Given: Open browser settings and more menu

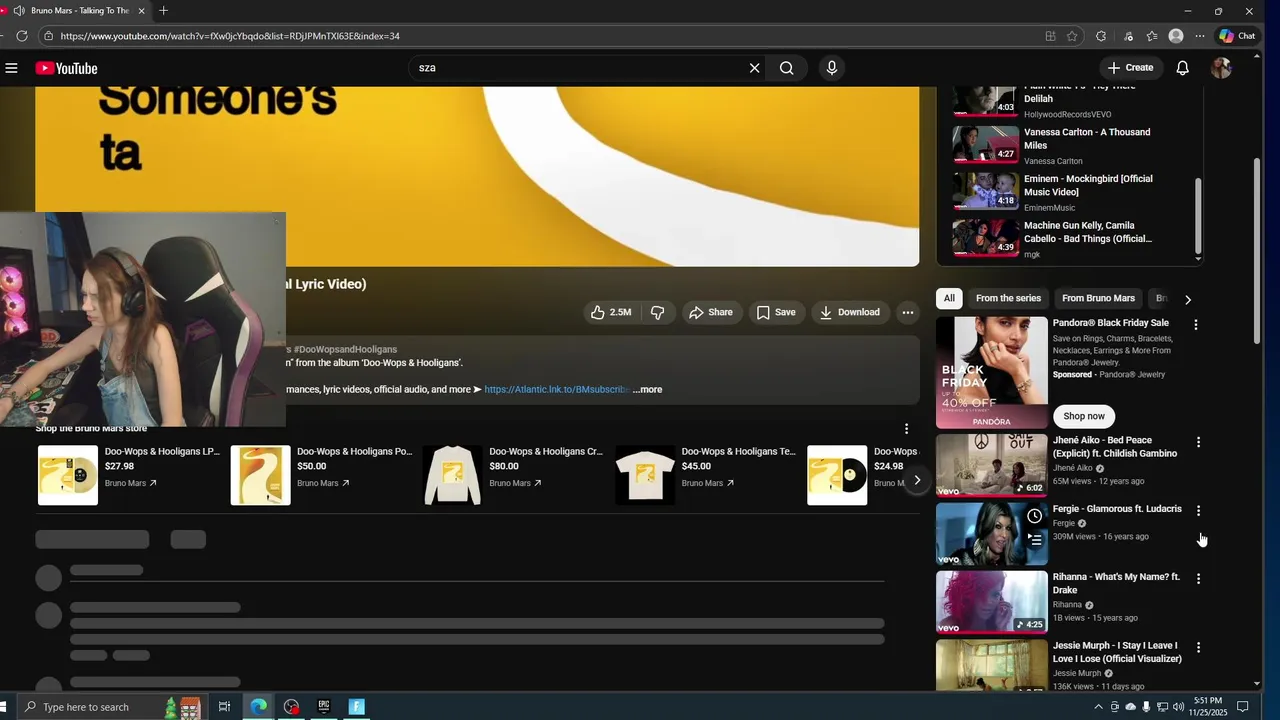Looking at the screenshot, I should point(1200,36).
